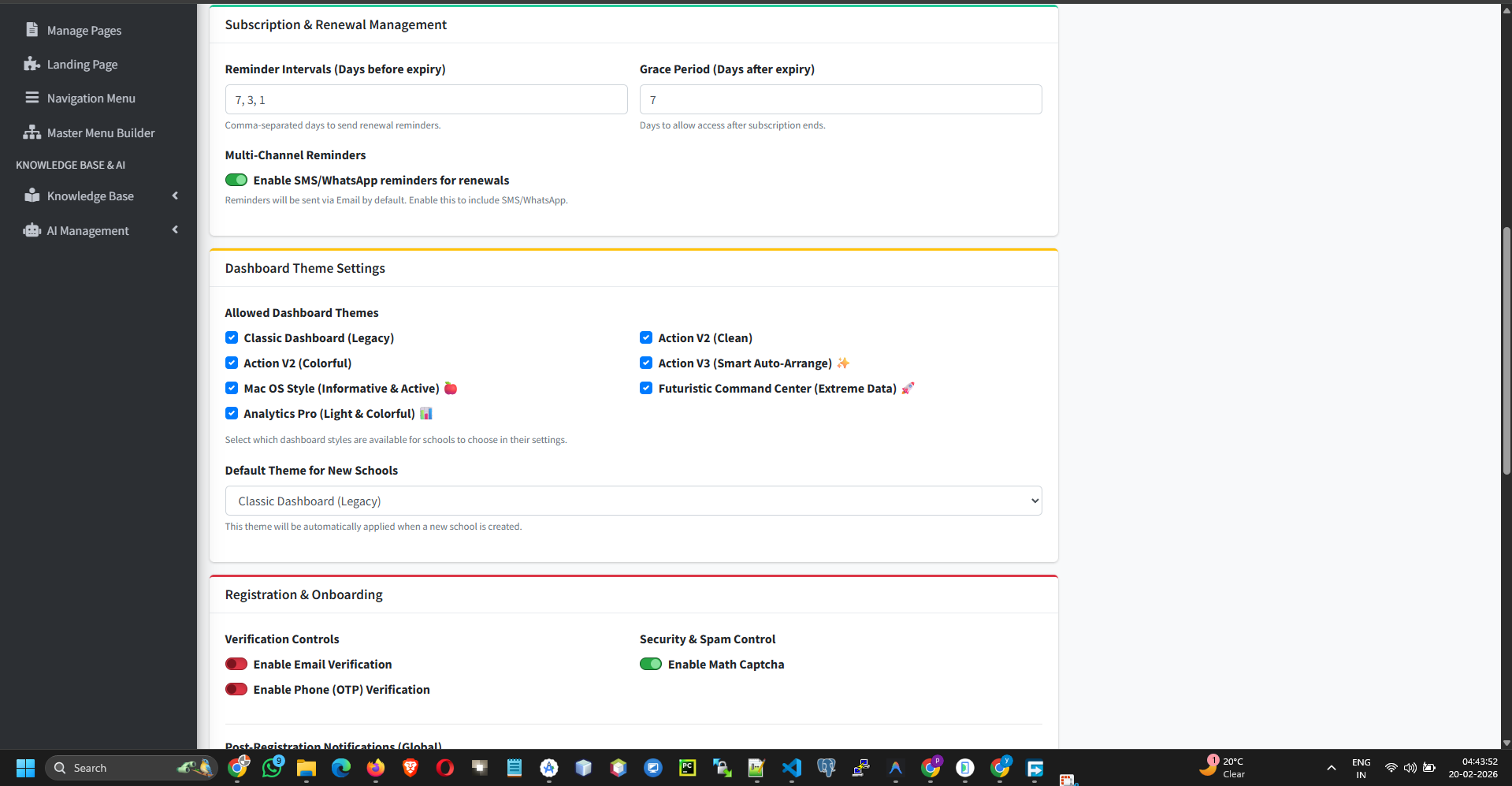The image size is (1512, 786).
Task: Select Navigation Menu in the sidebar
Action: (x=91, y=98)
